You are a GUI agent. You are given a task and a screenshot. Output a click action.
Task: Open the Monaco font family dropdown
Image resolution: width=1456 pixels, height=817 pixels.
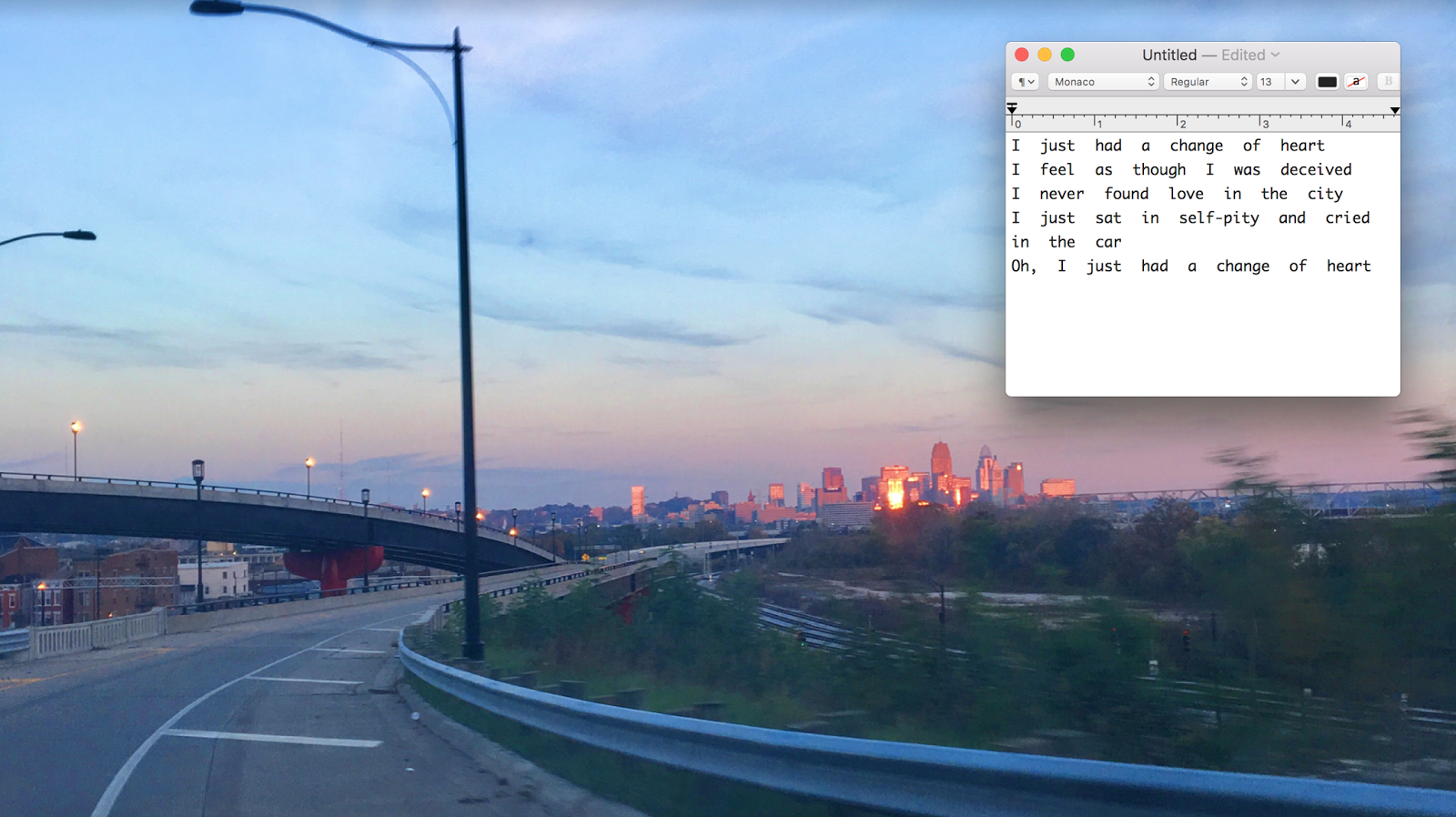tap(1103, 82)
